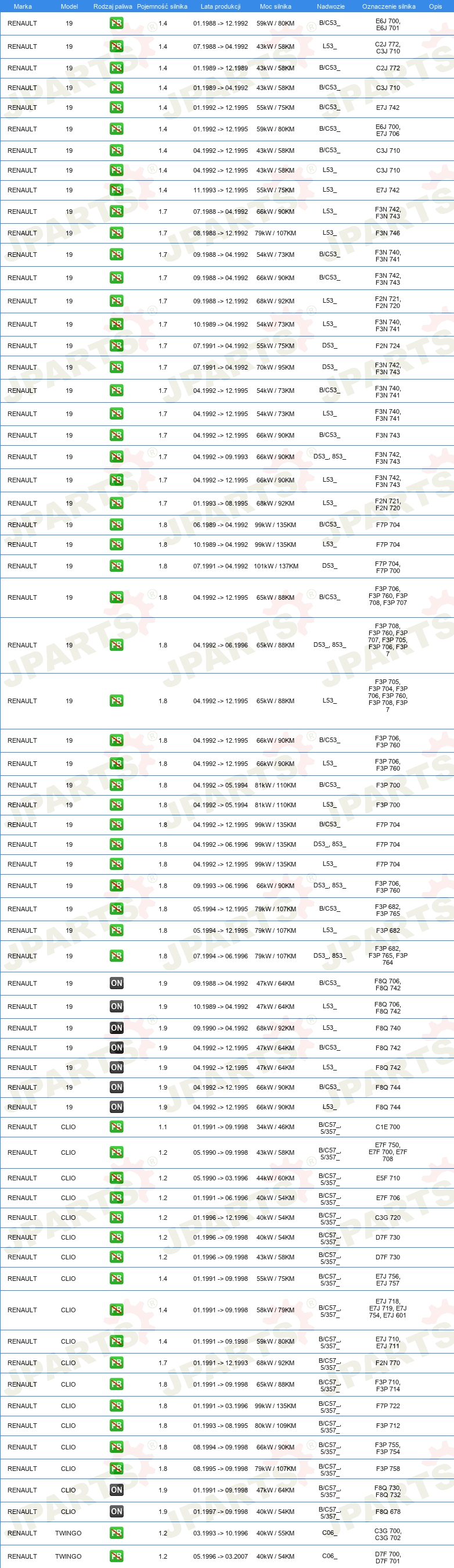Click power cell '44kW / 60KM'

pos(275,1178)
